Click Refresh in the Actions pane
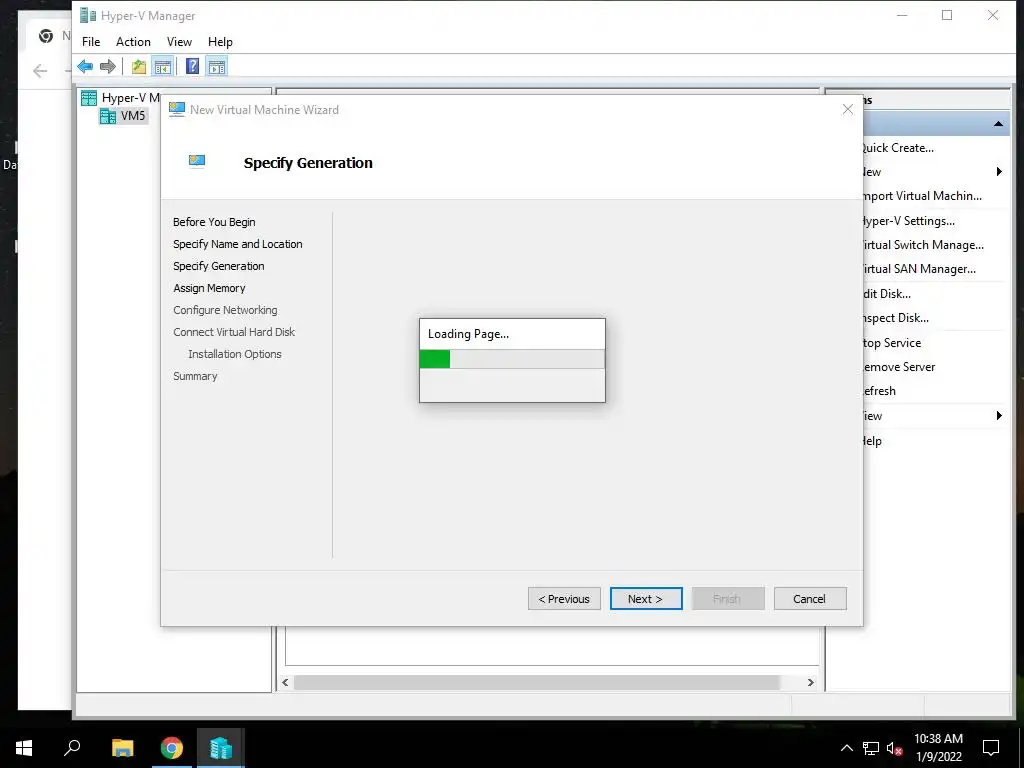1024x768 pixels. coord(879,391)
